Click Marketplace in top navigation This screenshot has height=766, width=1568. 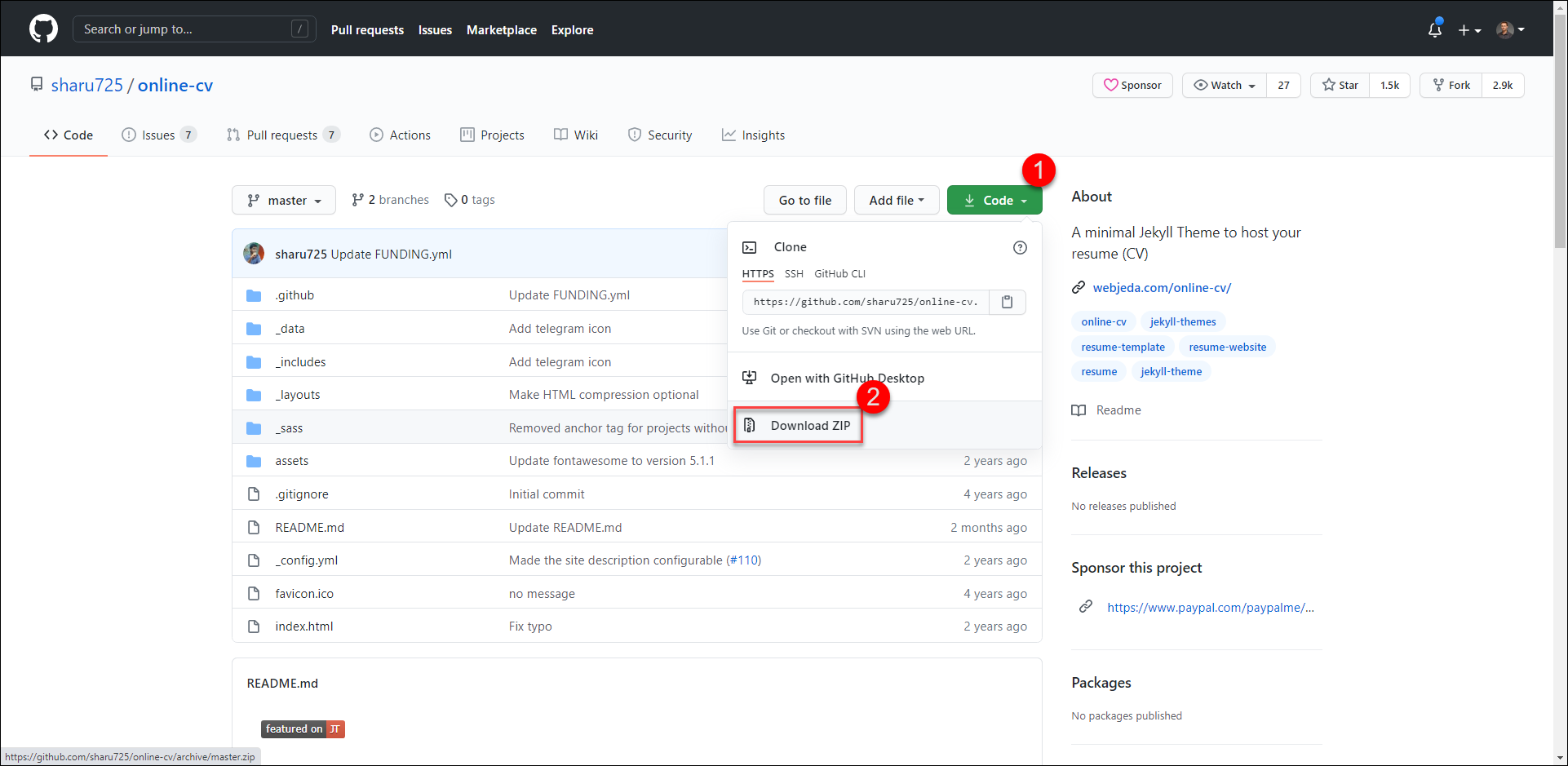[x=502, y=30]
